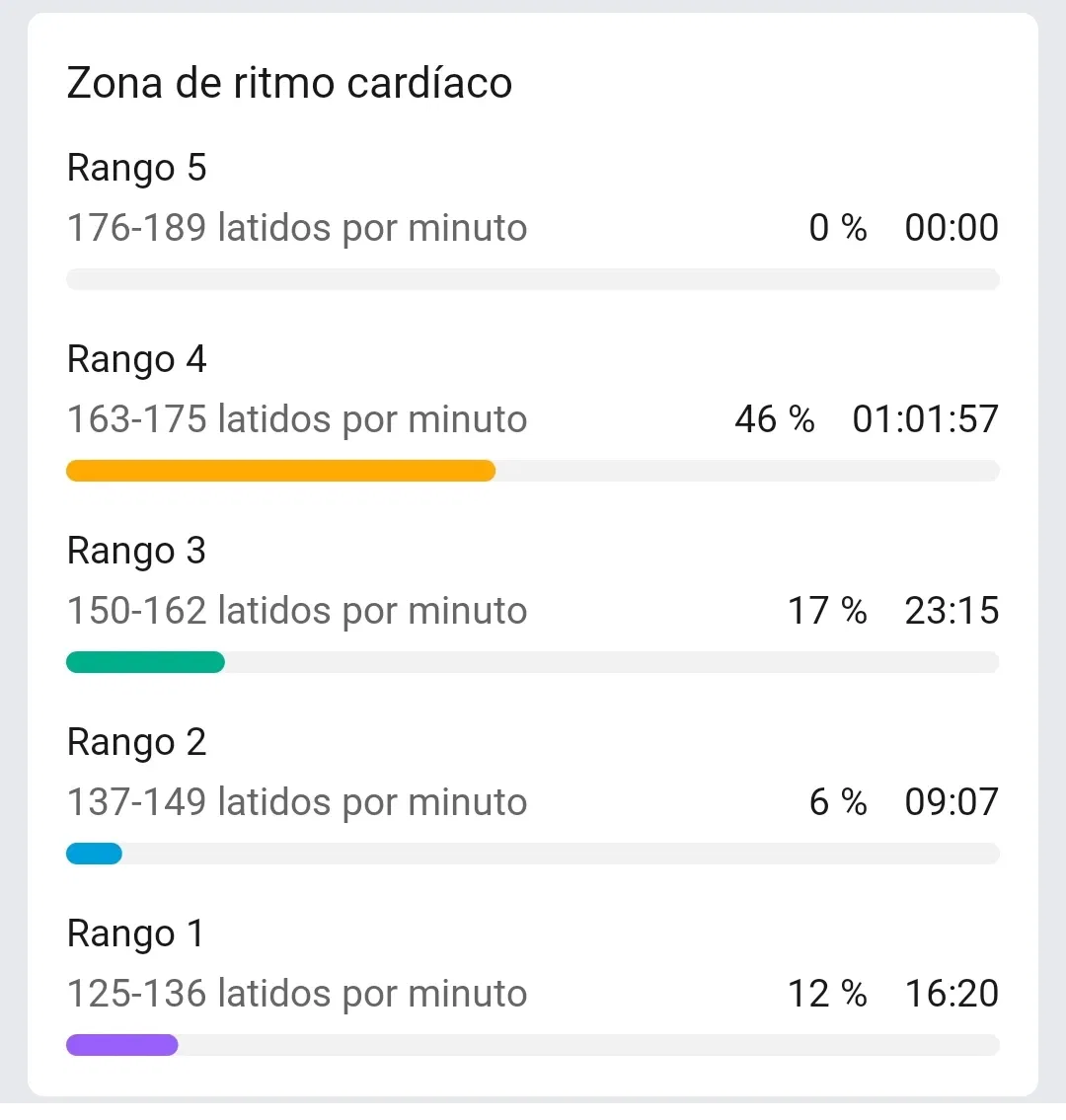Screen dimensions: 1066x1120
Task: Click the blue Rango 2 progress bar
Action: [x=94, y=854]
